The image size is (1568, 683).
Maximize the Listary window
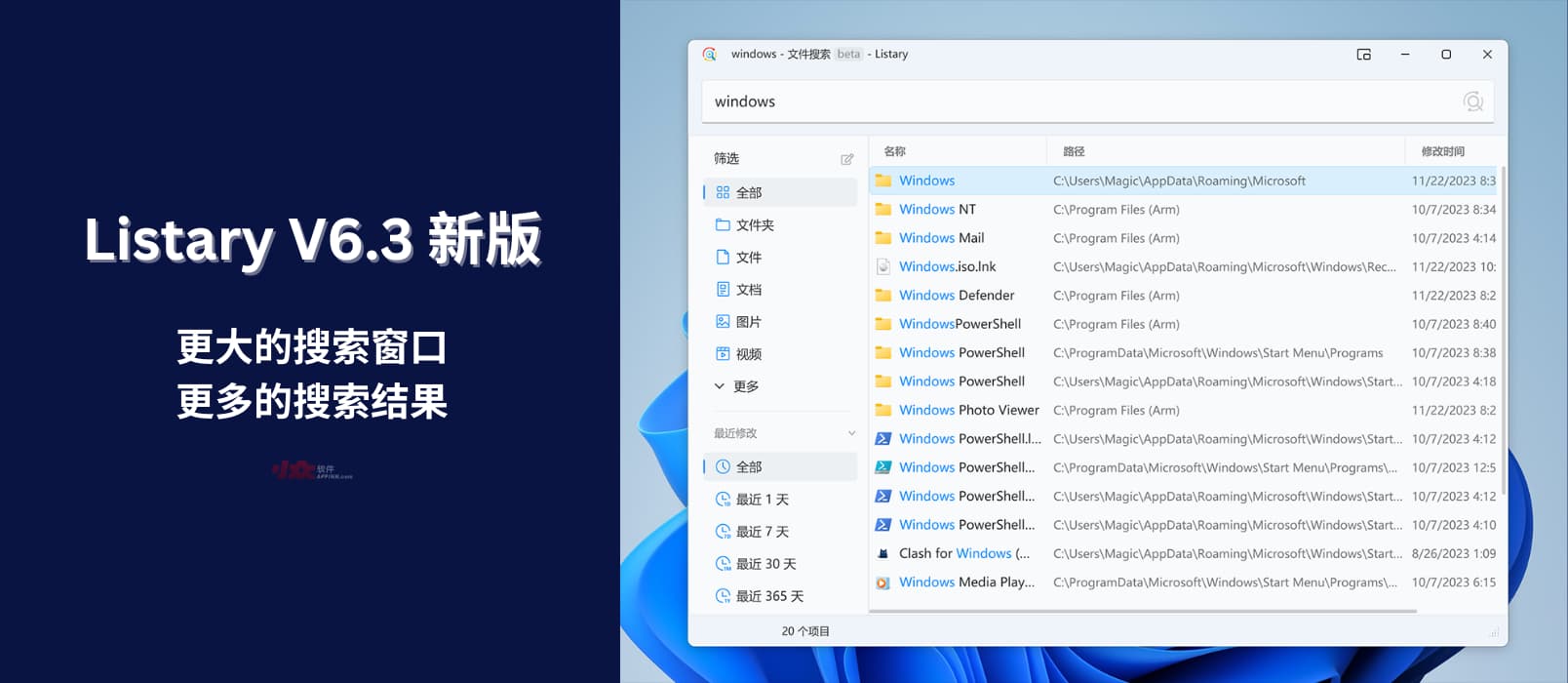(1446, 55)
